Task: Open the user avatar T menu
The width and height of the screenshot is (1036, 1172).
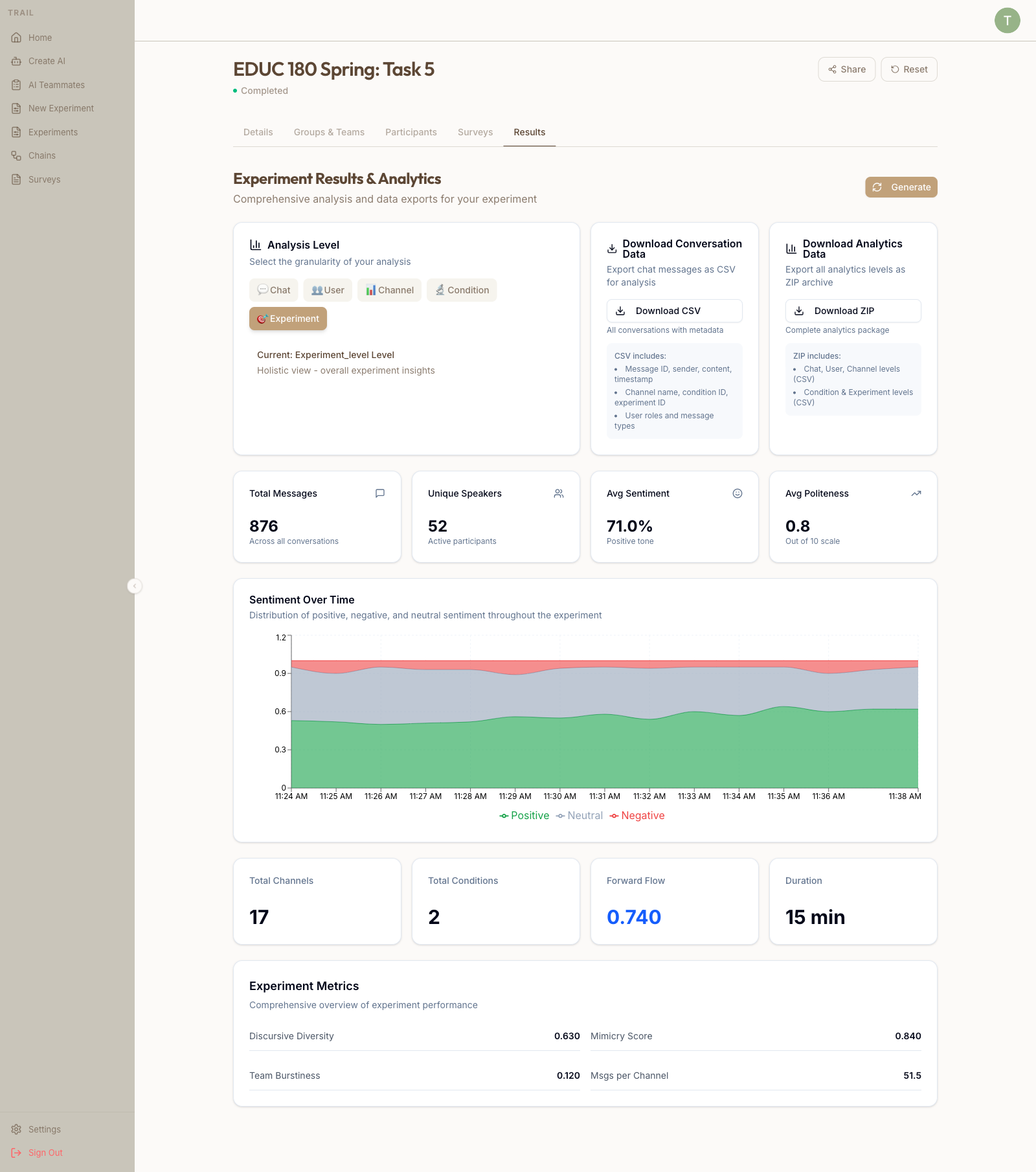Action: (1007, 21)
